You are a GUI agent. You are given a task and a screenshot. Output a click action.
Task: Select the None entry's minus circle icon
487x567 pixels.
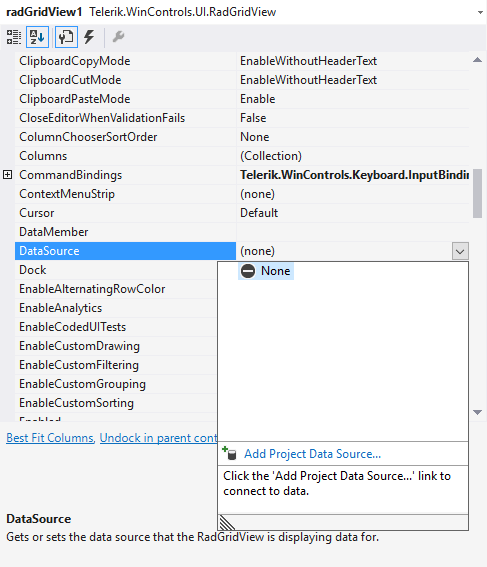coord(248,271)
